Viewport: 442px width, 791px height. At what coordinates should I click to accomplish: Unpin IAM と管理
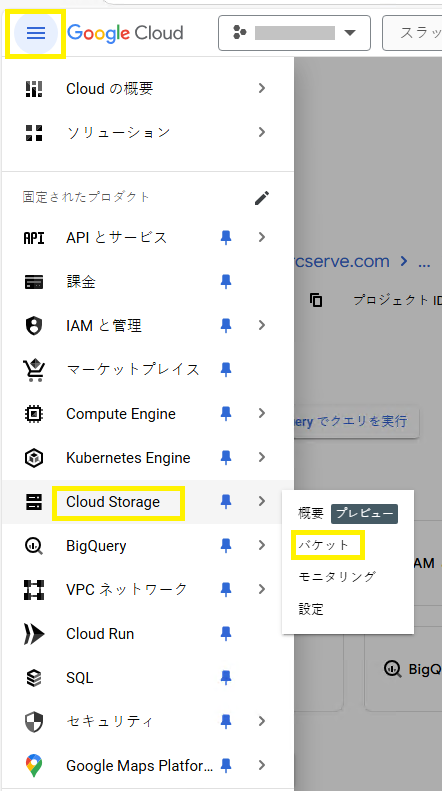tap(226, 325)
